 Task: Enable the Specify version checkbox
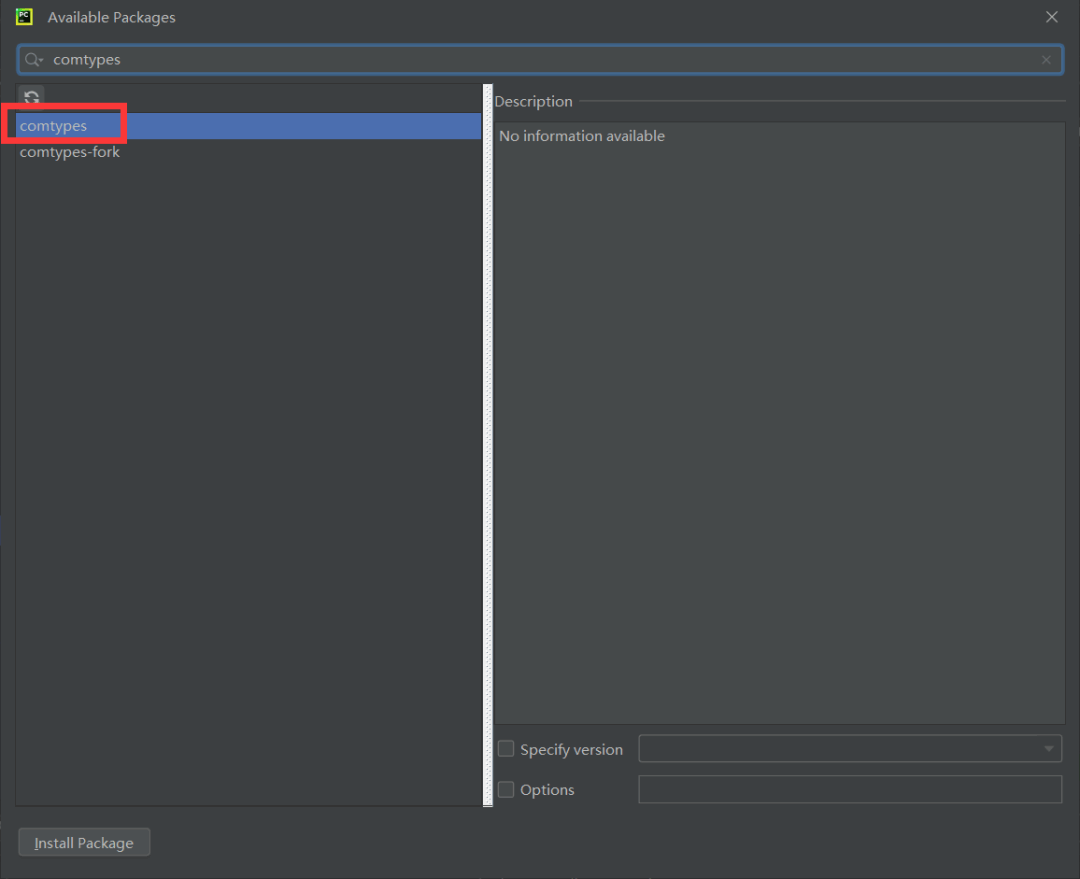click(506, 749)
